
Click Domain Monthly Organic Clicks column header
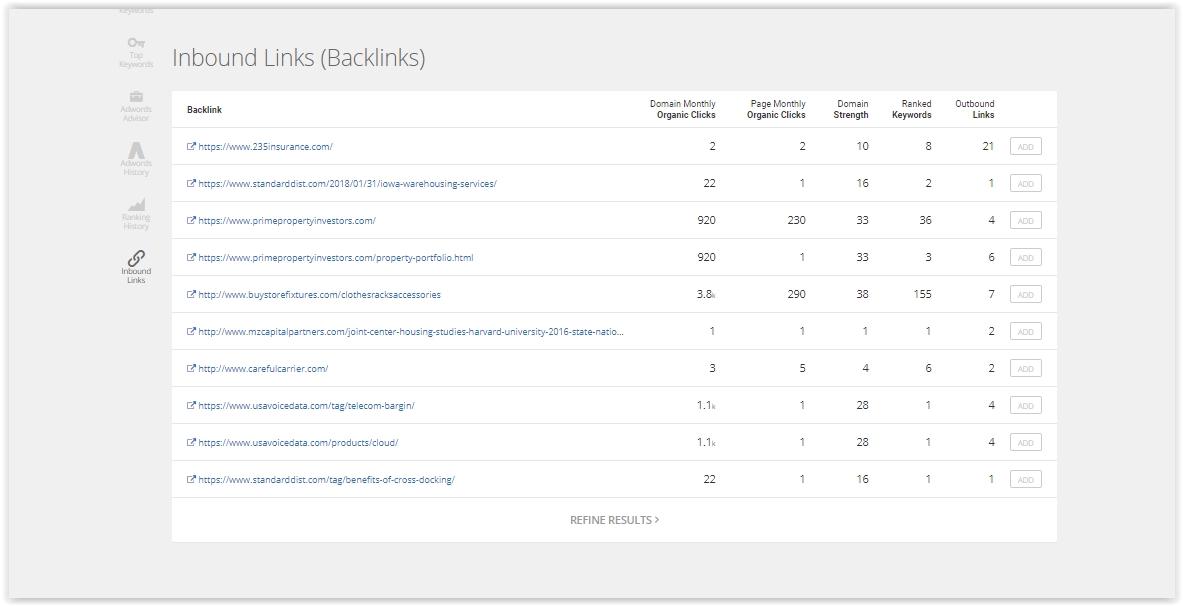coord(683,109)
